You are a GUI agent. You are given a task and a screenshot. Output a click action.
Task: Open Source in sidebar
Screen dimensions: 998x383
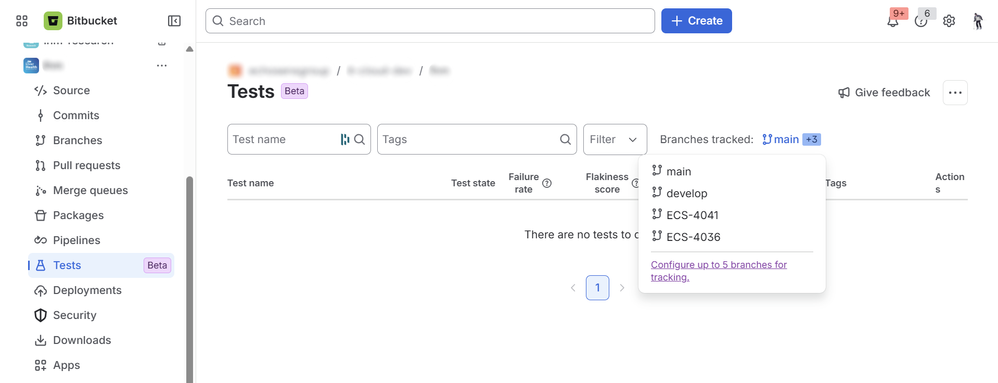101,90
